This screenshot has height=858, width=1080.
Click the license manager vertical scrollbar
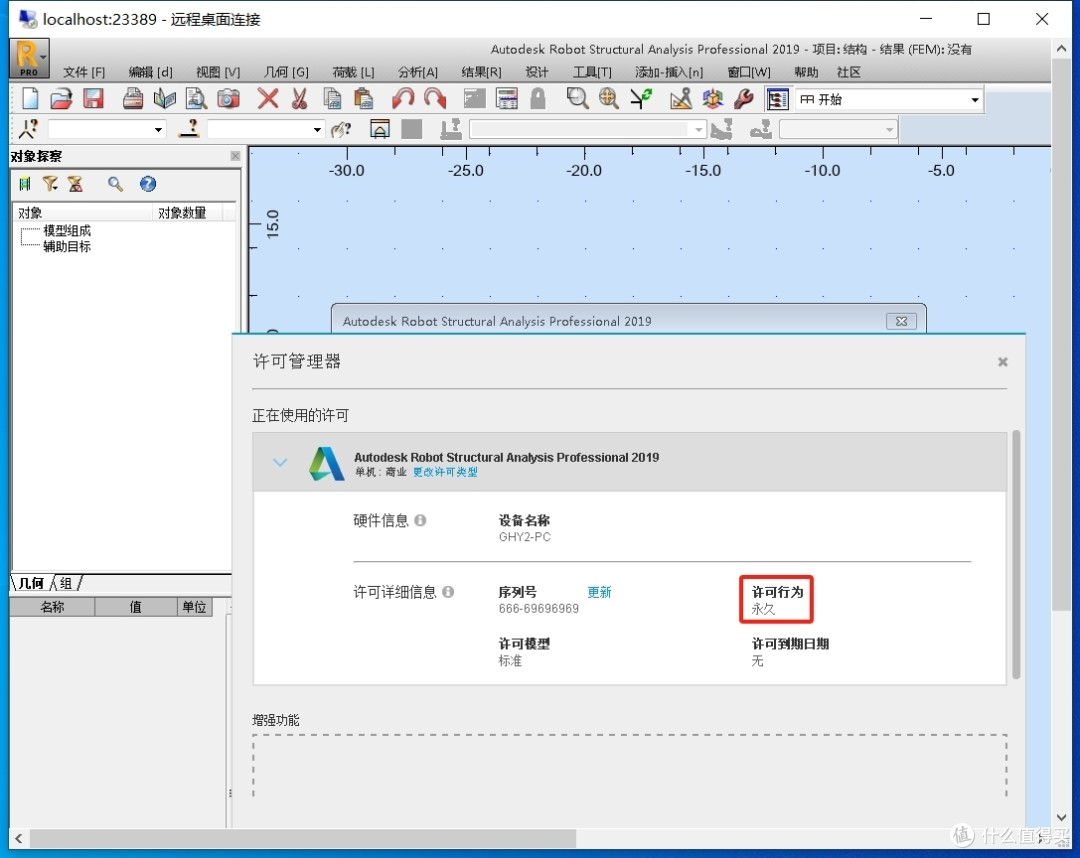click(x=1016, y=554)
